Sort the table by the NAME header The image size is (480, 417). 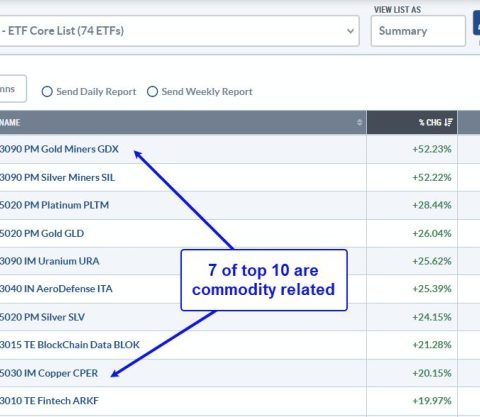[10, 122]
